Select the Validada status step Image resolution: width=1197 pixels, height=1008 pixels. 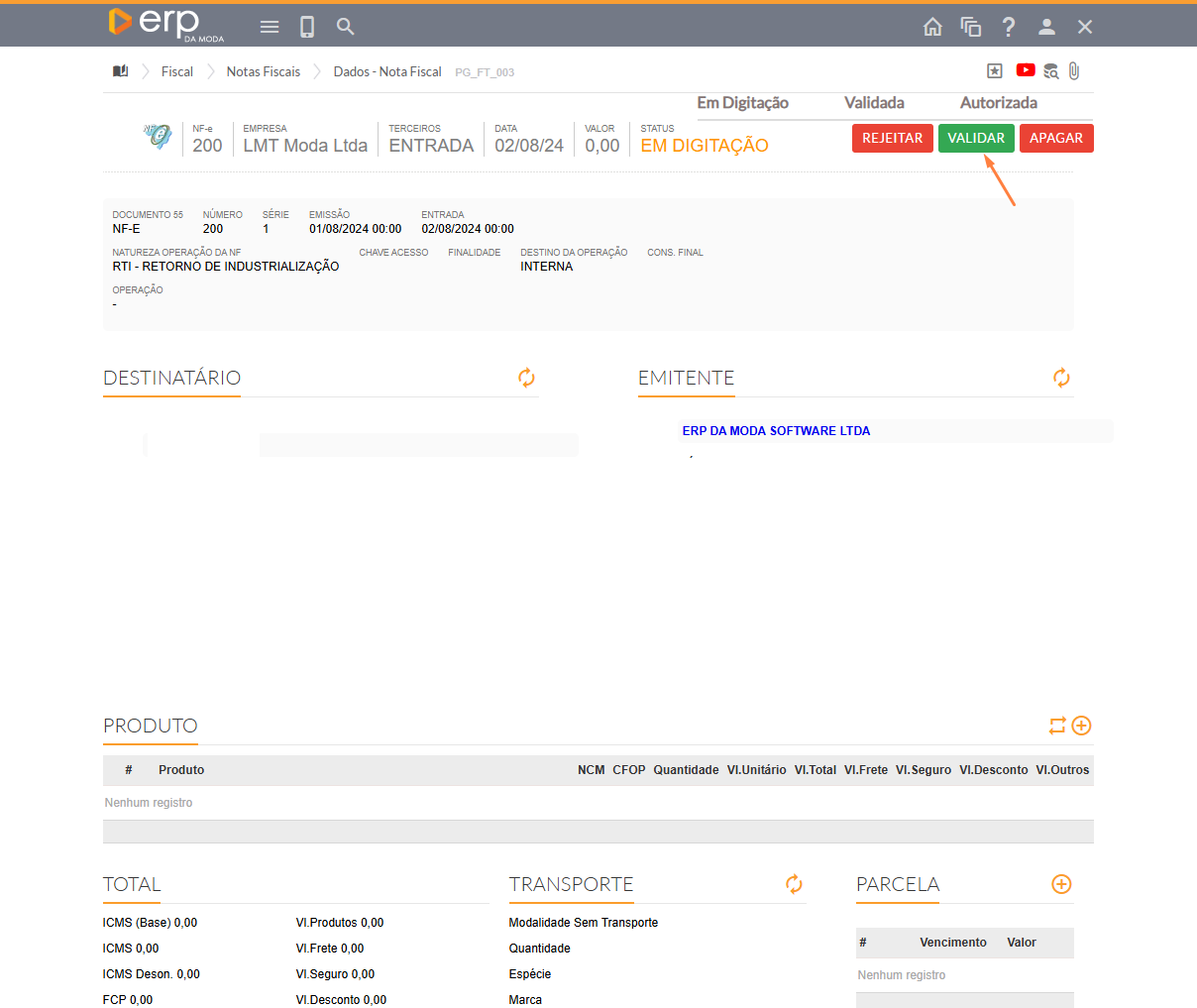click(874, 103)
